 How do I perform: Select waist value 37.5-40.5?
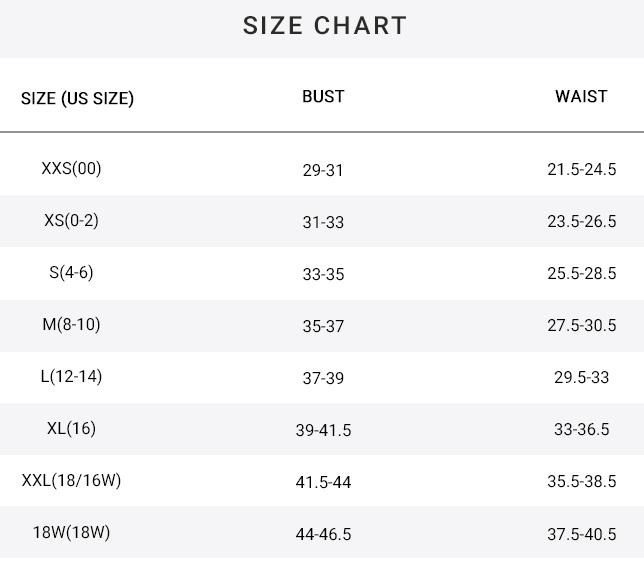coord(581,534)
